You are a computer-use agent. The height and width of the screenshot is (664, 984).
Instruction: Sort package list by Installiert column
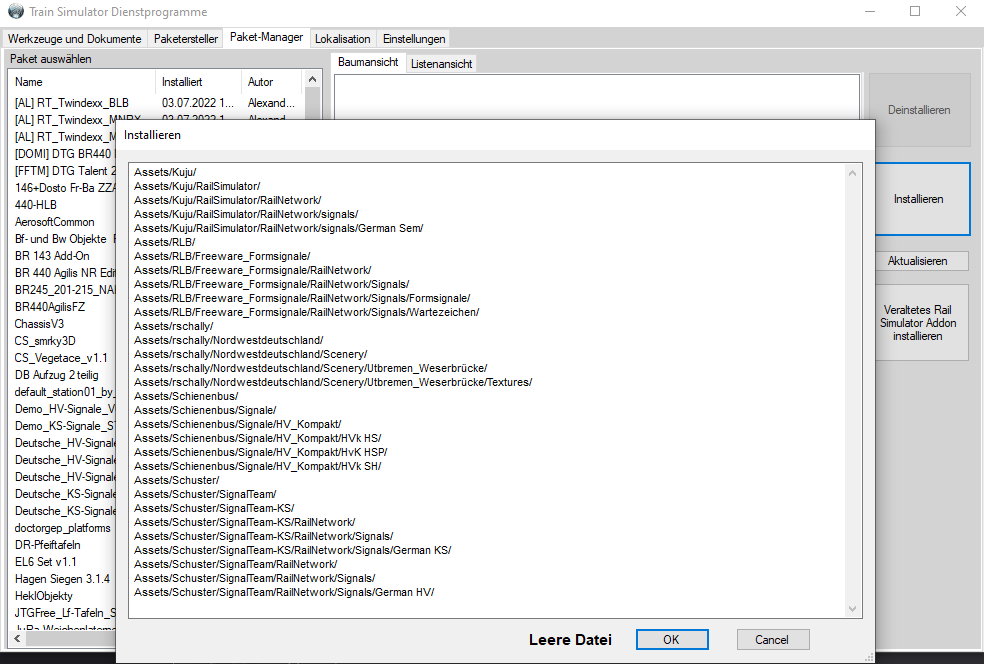(198, 82)
